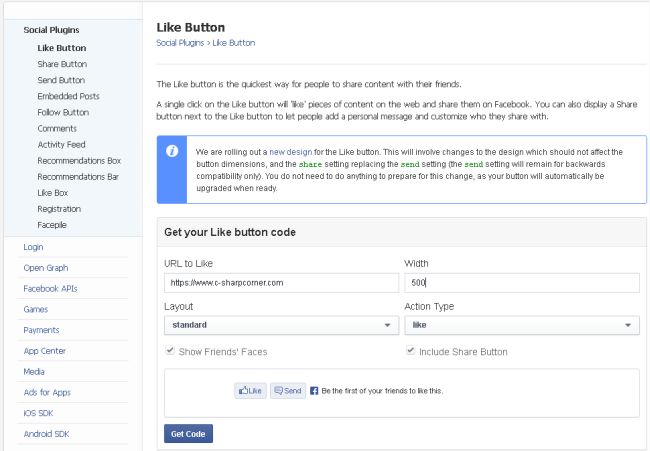Open Embedded Posts sidebar item
The height and width of the screenshot is (451, 650).
coord(68,96)
